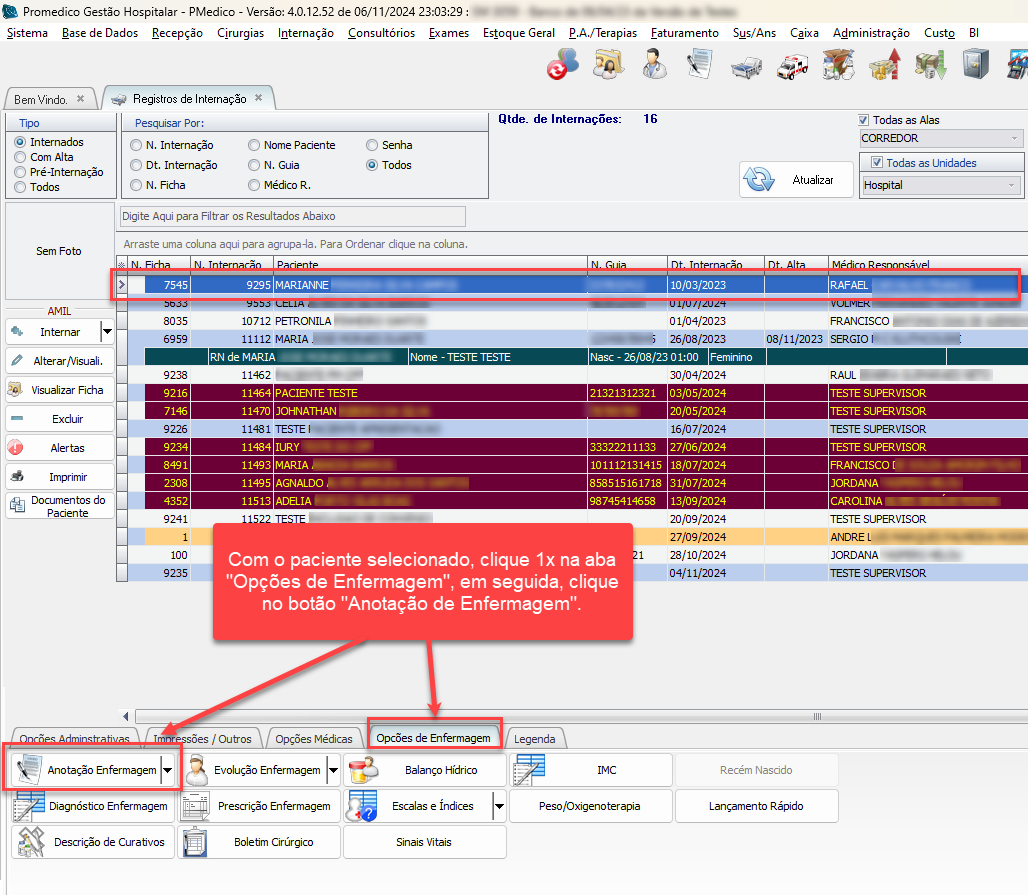
Task: Click the money with green down arrow icon
Action: tap(930, 65)
